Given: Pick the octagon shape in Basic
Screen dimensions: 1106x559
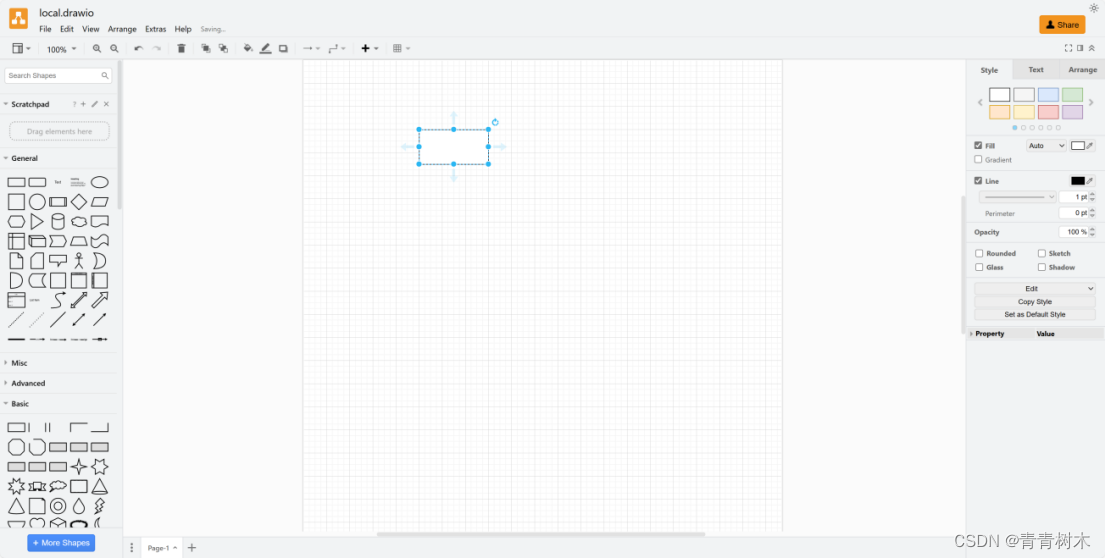Looking at the screenshot, I should coord(16,447).
